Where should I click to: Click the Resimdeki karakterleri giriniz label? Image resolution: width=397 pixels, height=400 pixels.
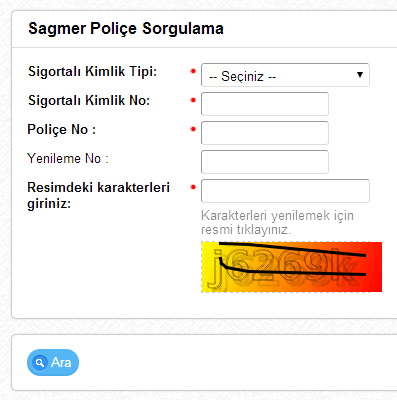click(x=99, y=195)
